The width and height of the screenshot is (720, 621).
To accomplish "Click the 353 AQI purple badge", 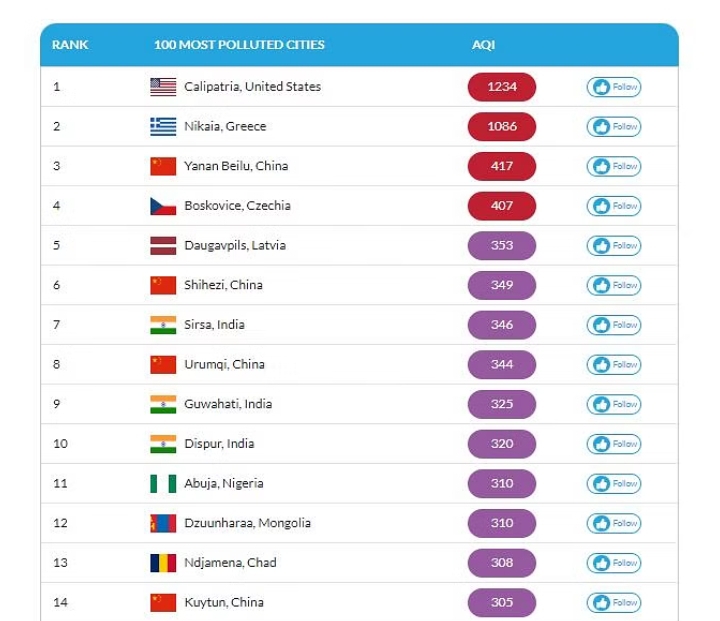I will (502, 246).
